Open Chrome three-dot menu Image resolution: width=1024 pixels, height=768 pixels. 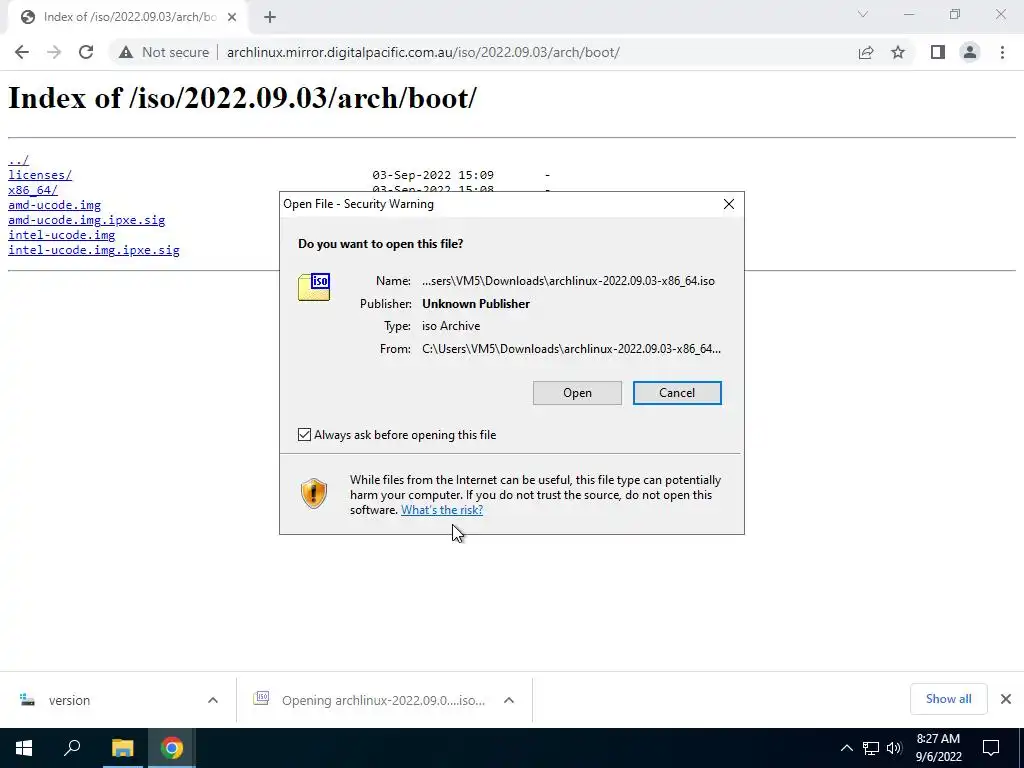pyautogui.click(x=1002, y=52)
